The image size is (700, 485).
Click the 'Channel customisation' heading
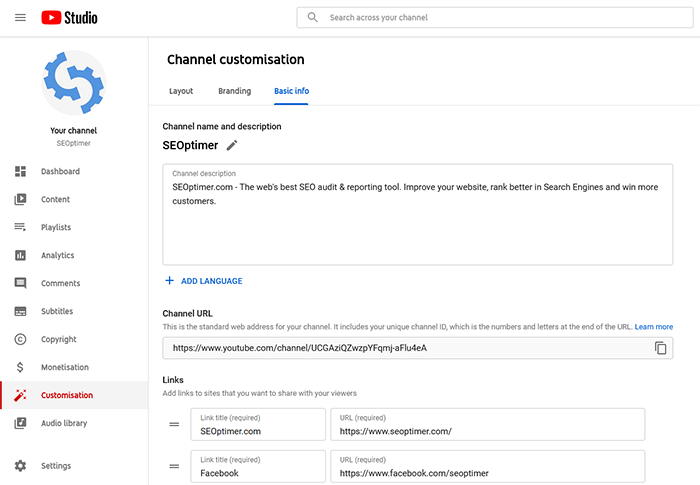click(x=236, y=59)
